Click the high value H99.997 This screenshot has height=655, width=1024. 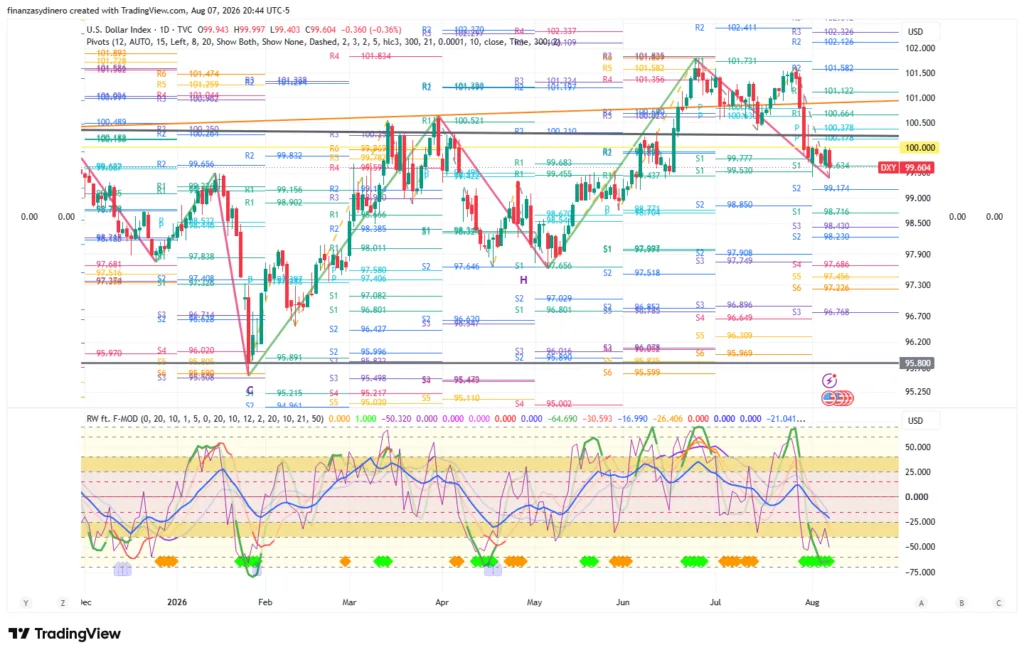[251, 30]
